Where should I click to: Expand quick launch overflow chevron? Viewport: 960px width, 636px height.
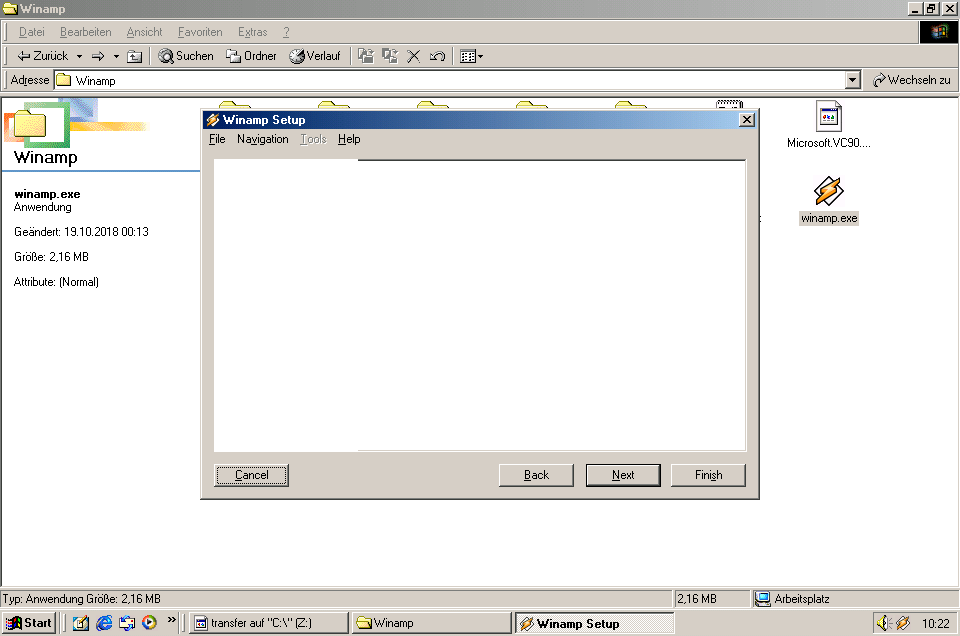click(171, 620)
